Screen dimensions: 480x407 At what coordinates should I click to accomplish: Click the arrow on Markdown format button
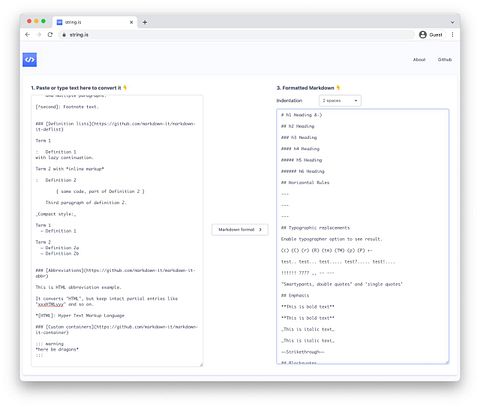coord(260,230)
